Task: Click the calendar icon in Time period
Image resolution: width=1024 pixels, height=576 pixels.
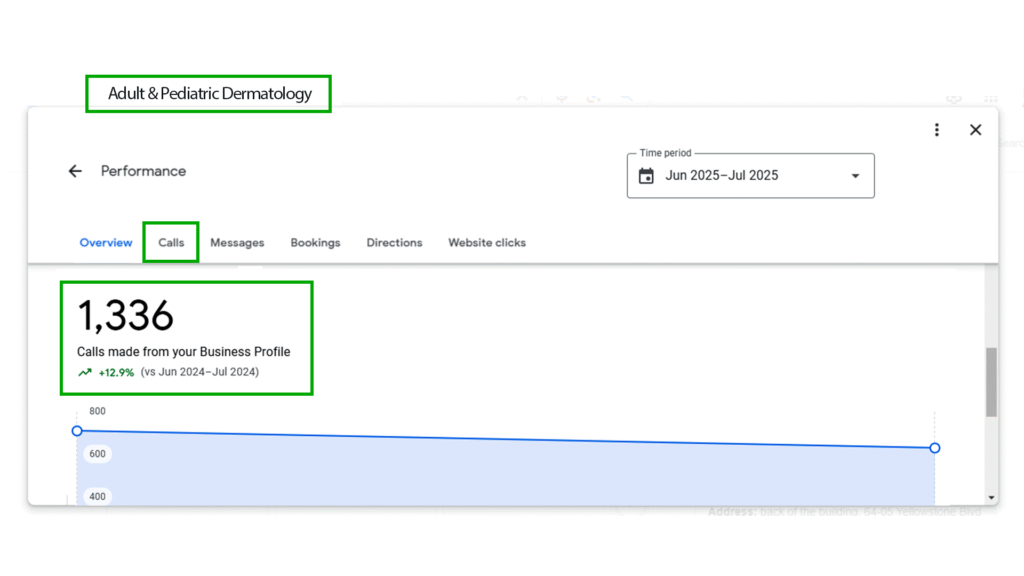Action: point(646,176)
